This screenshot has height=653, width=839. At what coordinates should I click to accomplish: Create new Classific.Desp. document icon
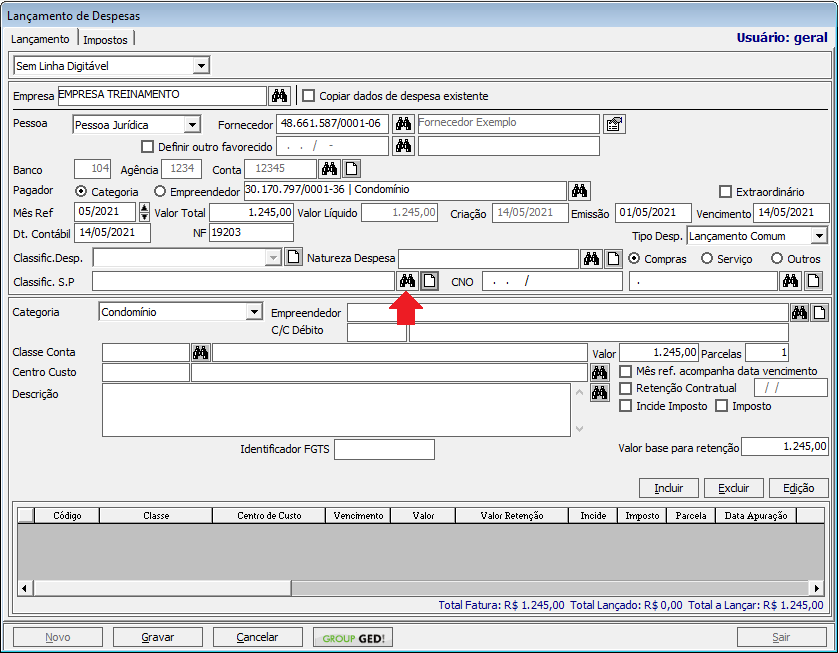click(x=293, y=257)
